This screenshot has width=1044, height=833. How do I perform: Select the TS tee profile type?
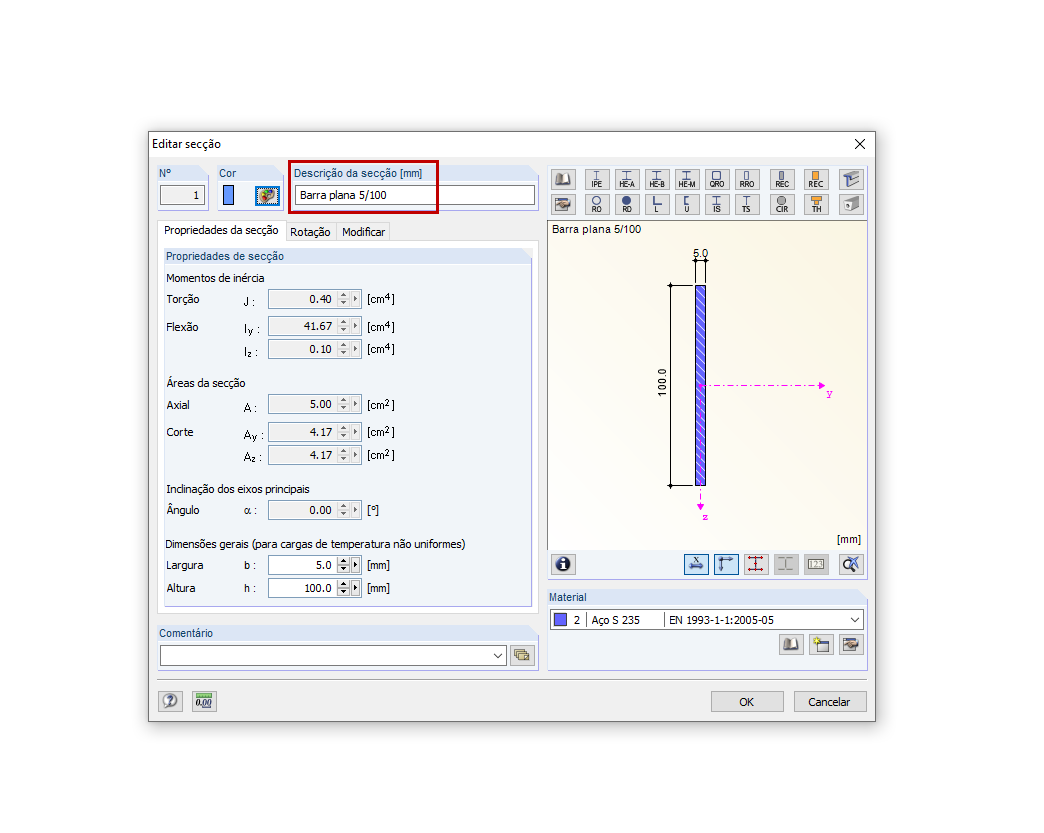point(746,204)
